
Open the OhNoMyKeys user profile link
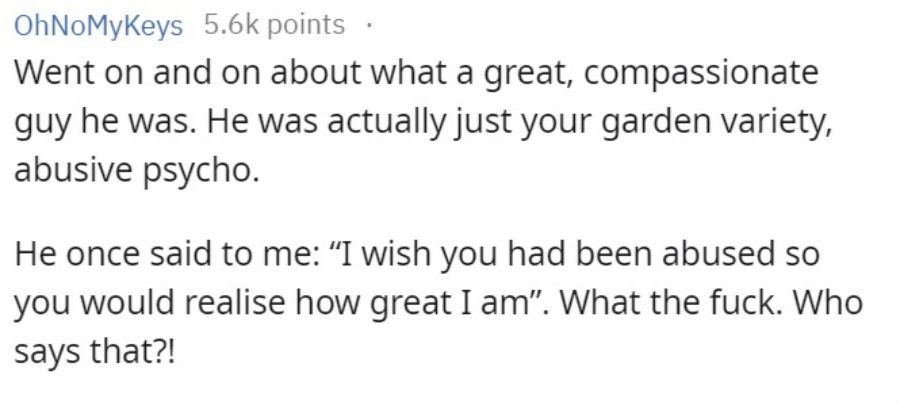(x=98, y=25)
